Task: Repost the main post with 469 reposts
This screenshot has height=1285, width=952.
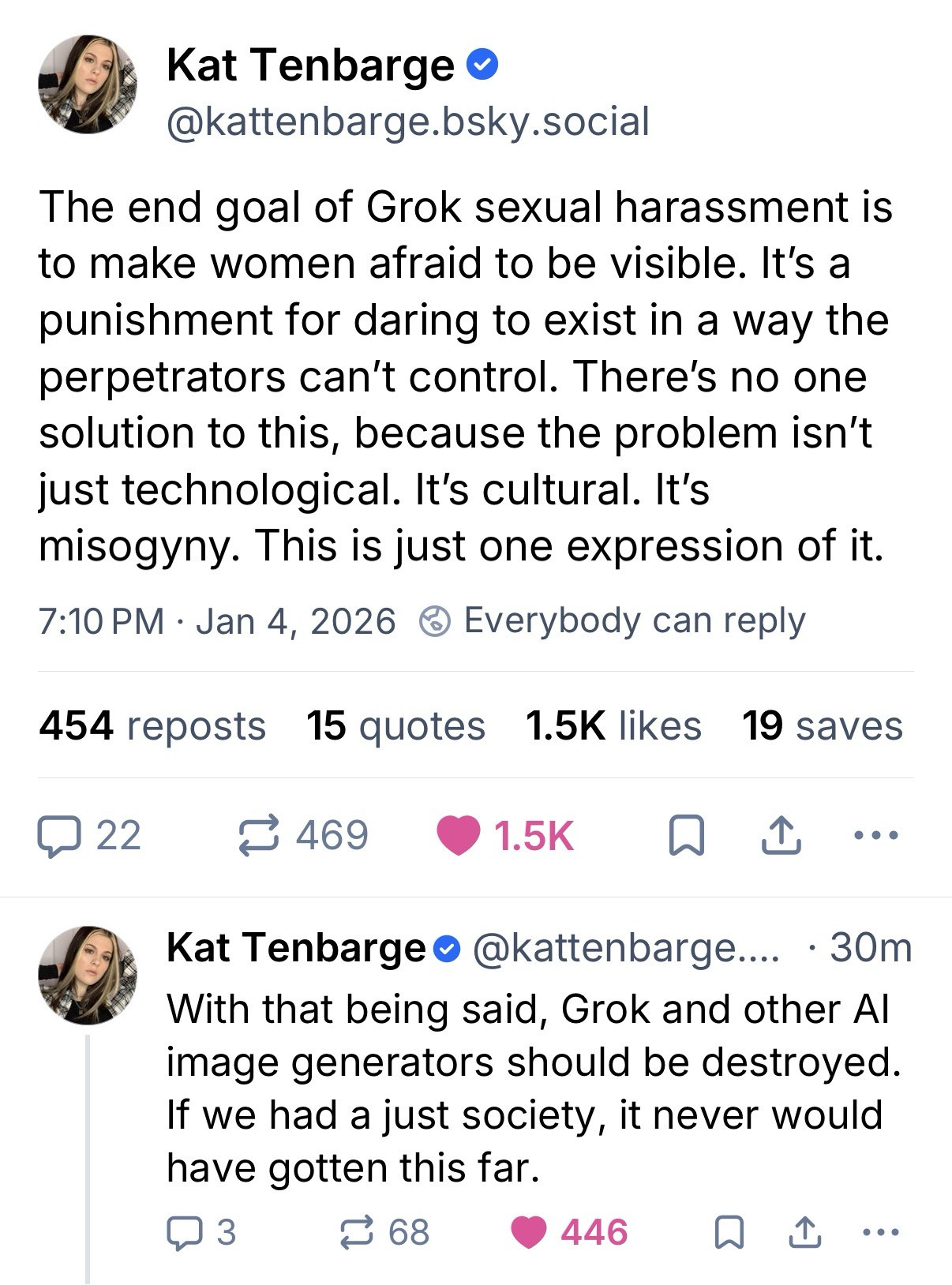Action: point(258,836)
